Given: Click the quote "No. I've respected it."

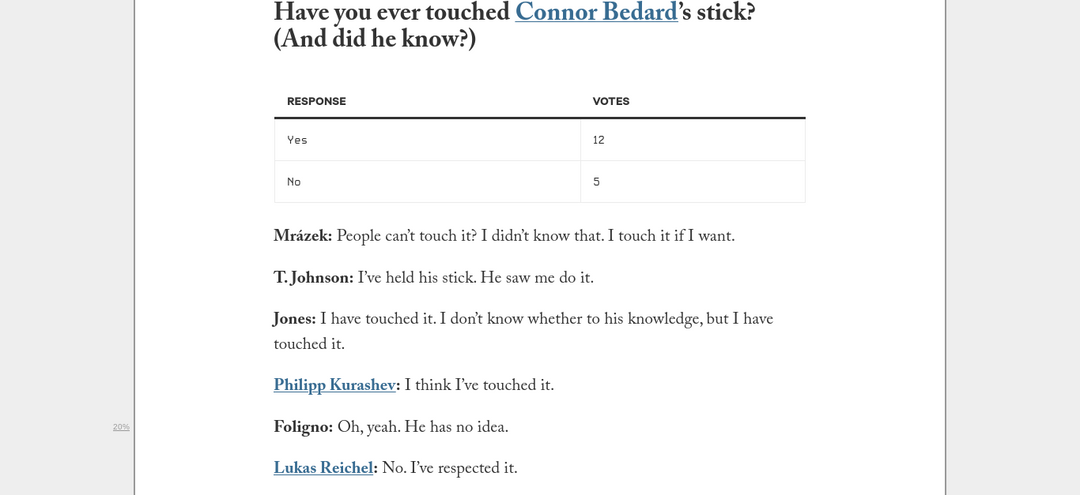Looking at the screenshot, I should (x=450, y=468).
